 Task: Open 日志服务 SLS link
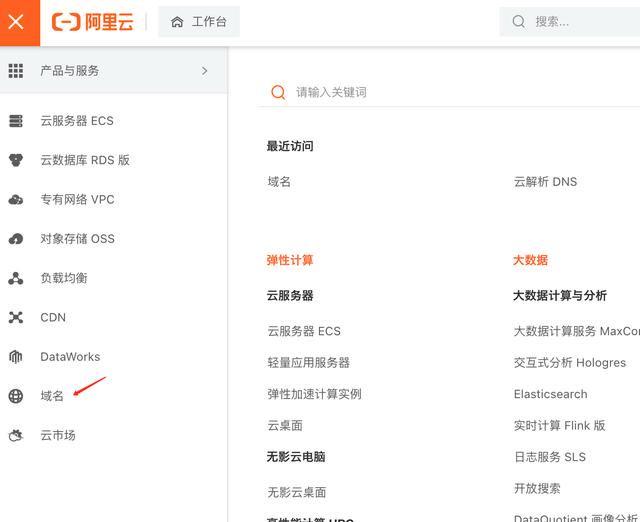(x=550, y=457)
